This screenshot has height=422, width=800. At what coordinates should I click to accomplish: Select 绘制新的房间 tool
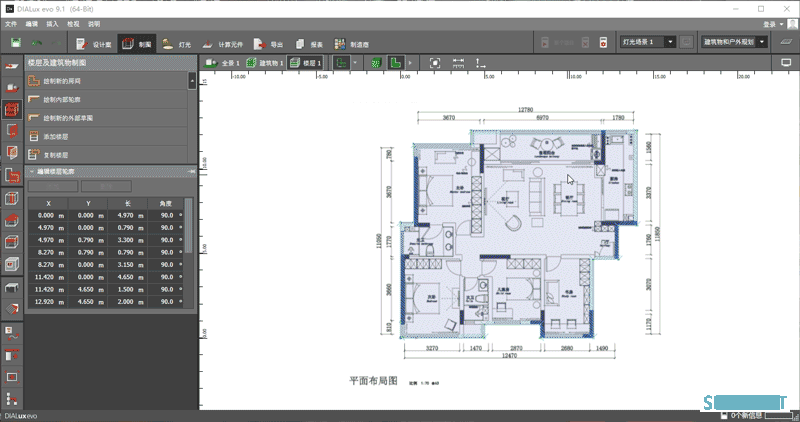pyautogui.click(x=107, y=81)
